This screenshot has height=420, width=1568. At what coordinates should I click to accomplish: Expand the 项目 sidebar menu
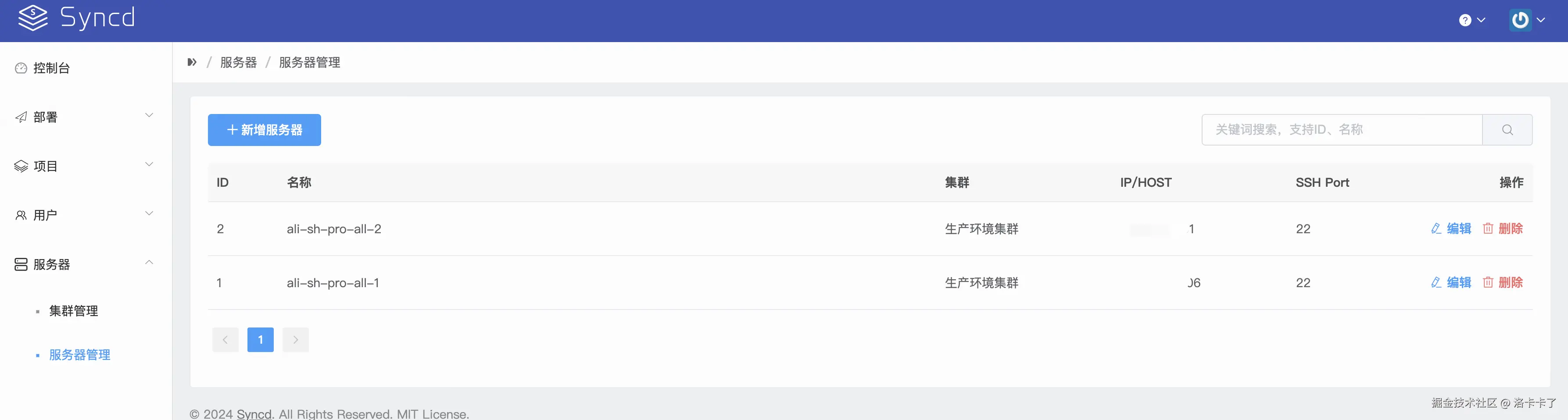[x=84, y=166]
